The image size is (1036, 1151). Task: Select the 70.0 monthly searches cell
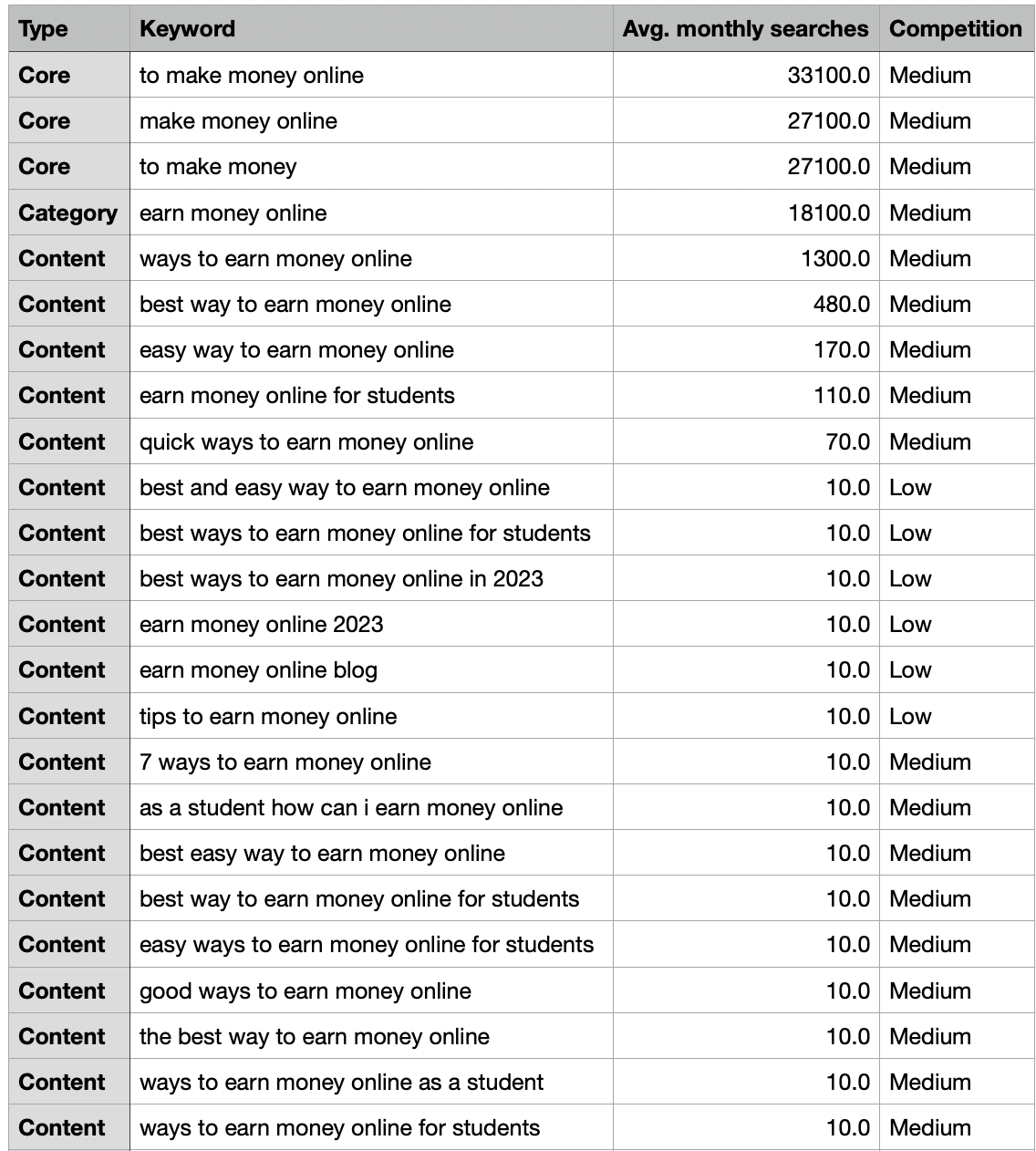[847, 442]
